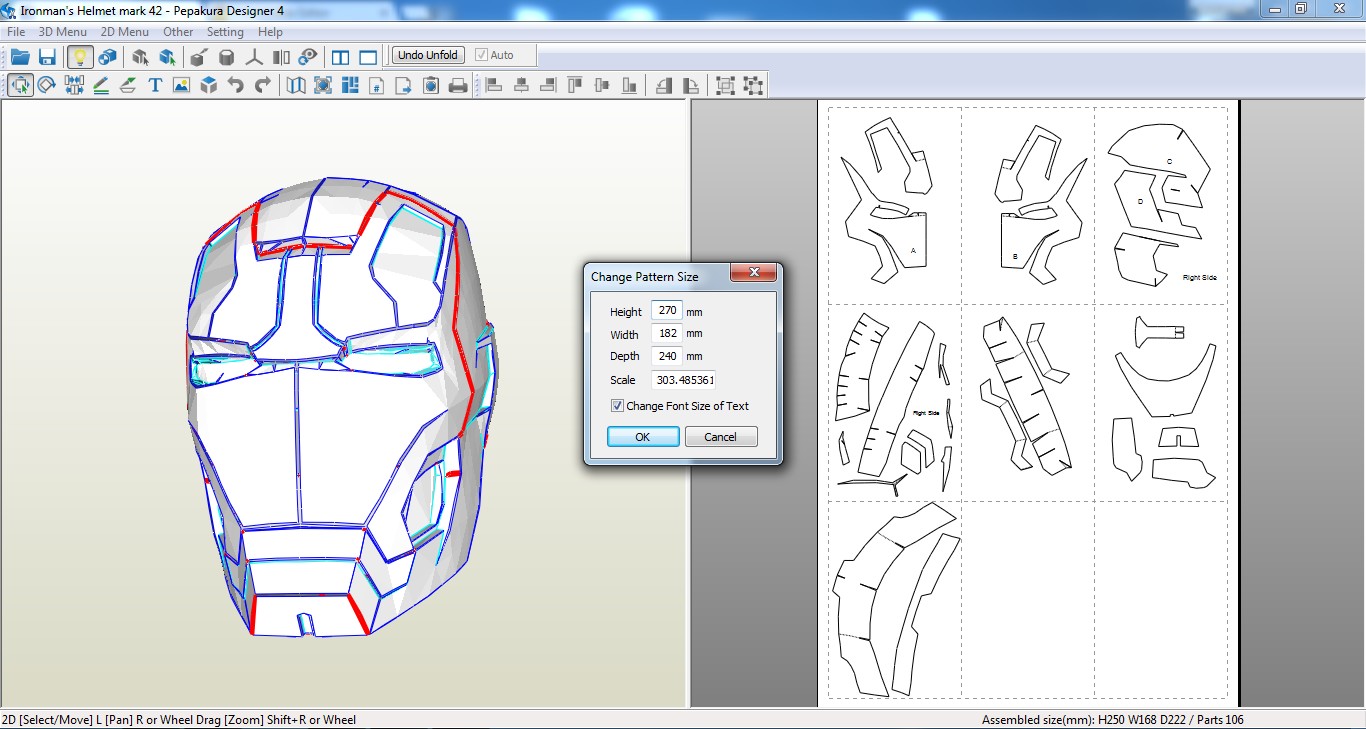Open the Other menu
1366x729 pixels.
(178, 32)
